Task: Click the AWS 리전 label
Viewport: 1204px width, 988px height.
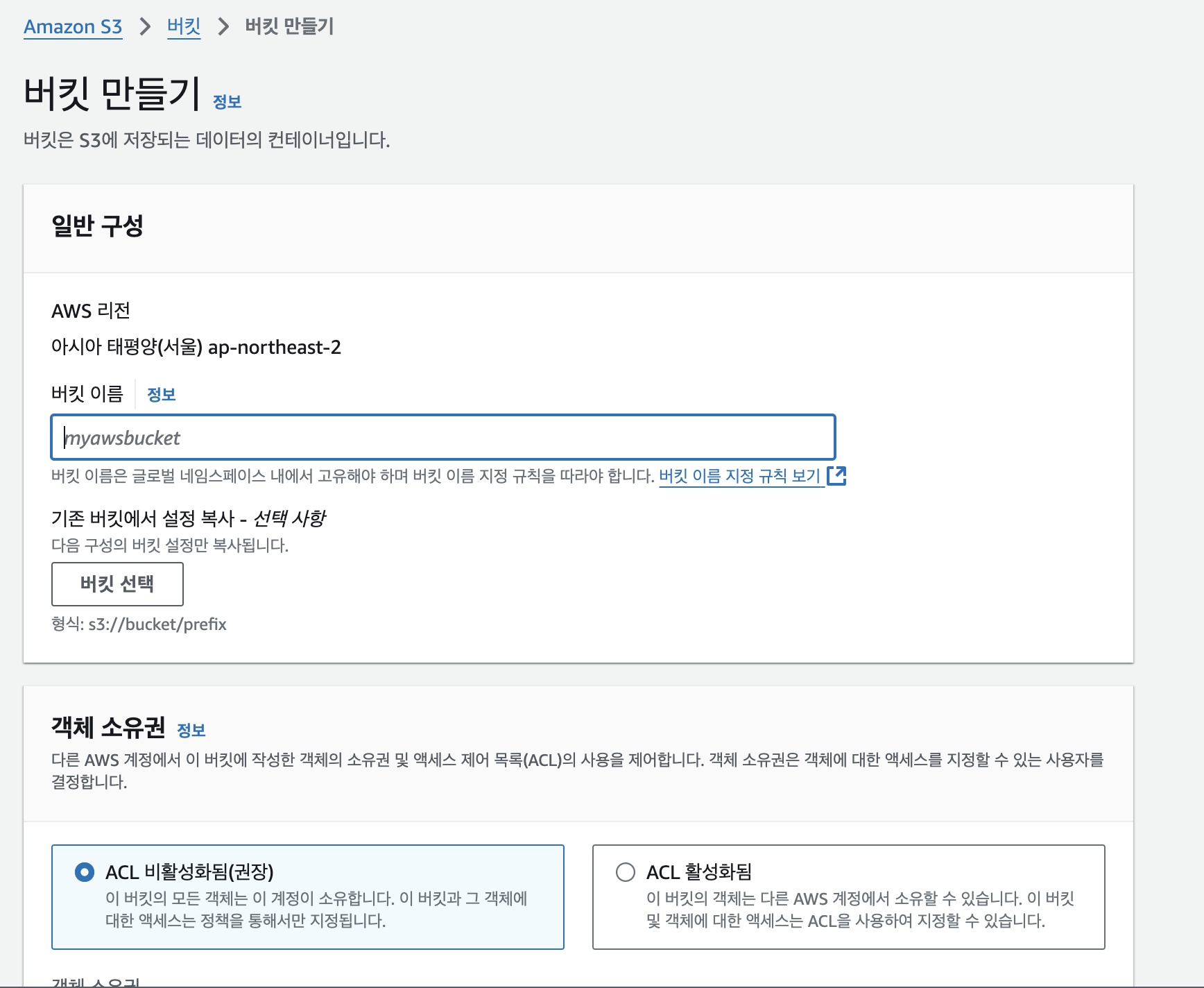Action: (91, 311)
